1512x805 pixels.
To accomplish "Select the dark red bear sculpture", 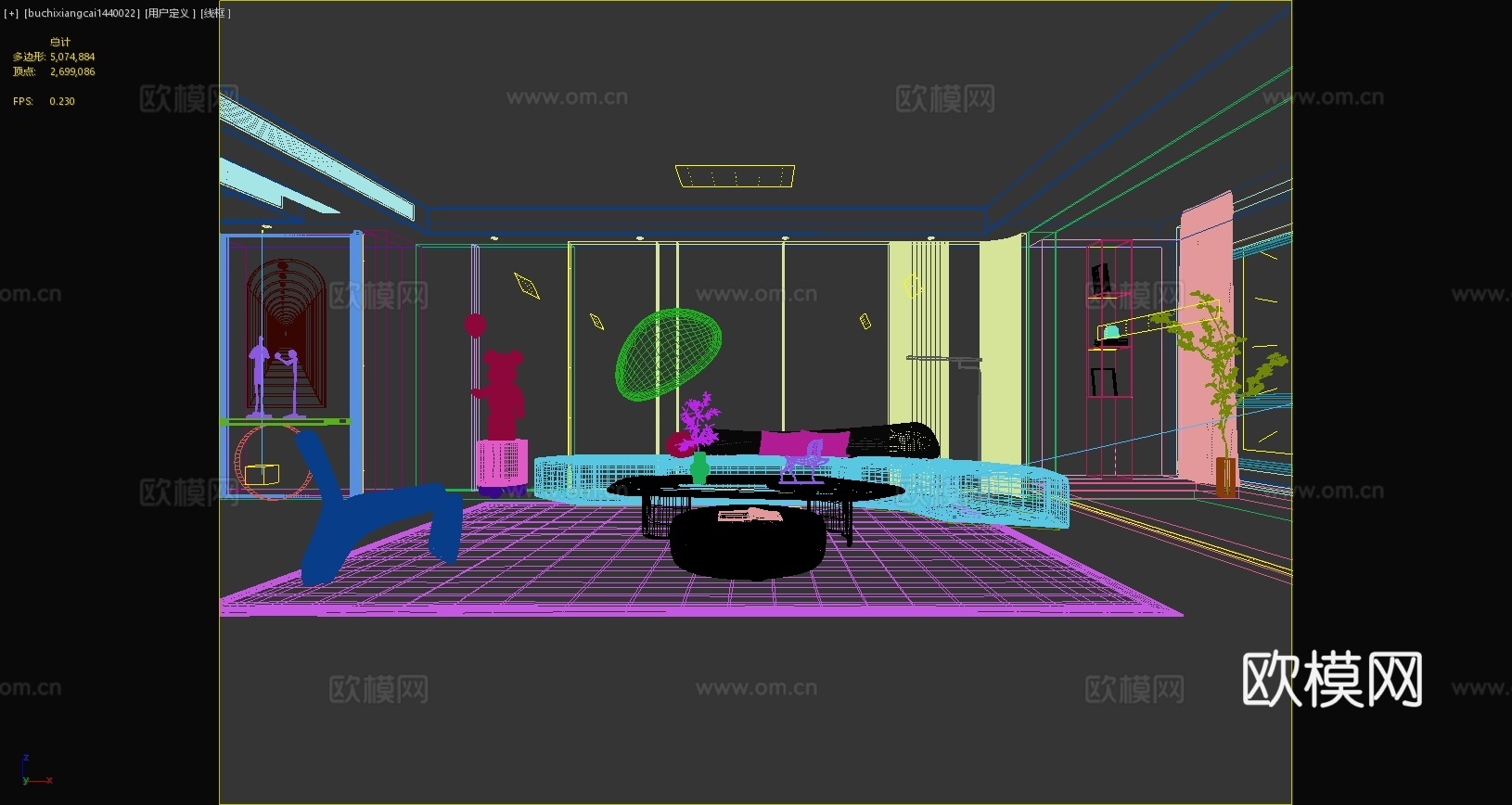I will tap(502, 394).
